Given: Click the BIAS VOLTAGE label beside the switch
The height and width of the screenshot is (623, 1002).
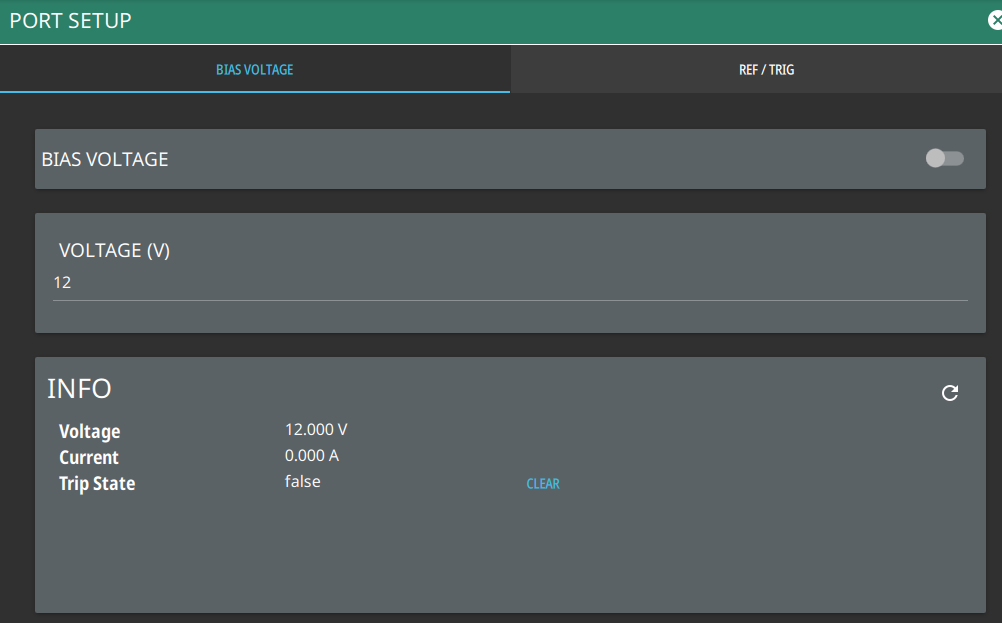Looking at the screenshot, I should (x=105, y=159).
